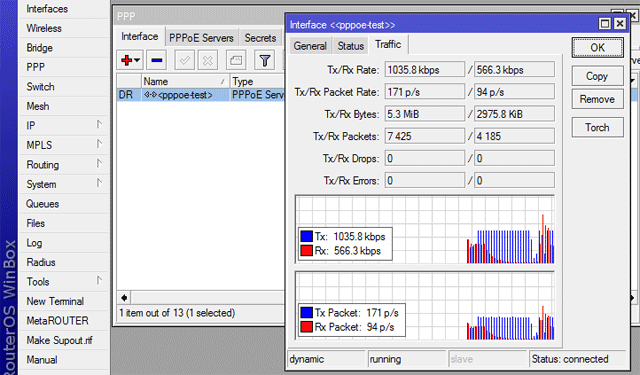Expand the MPLS submenu arrow
640x375 pixels.
coord(99,144)
